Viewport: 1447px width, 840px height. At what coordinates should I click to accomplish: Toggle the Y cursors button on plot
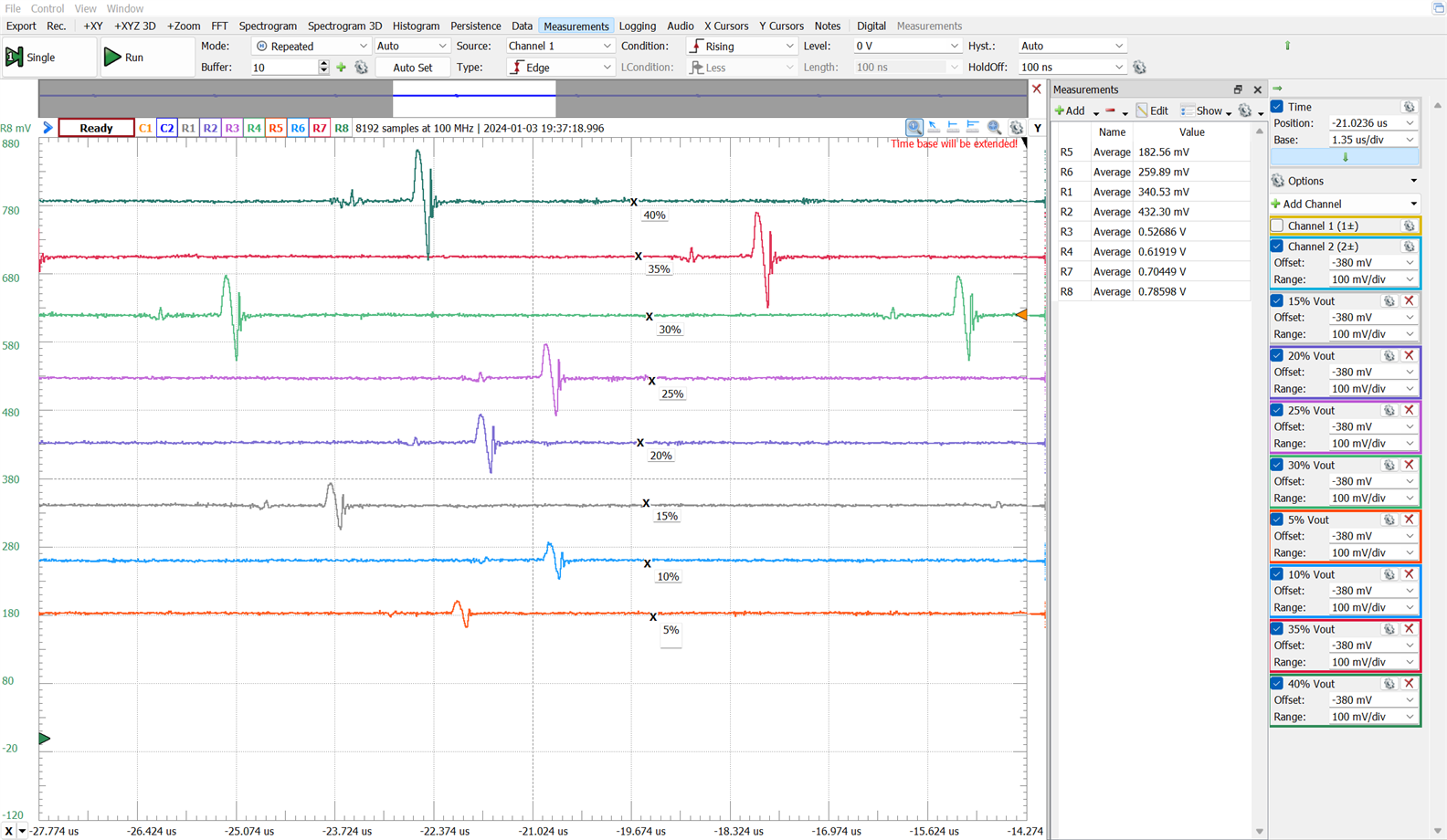(1037, 128)
